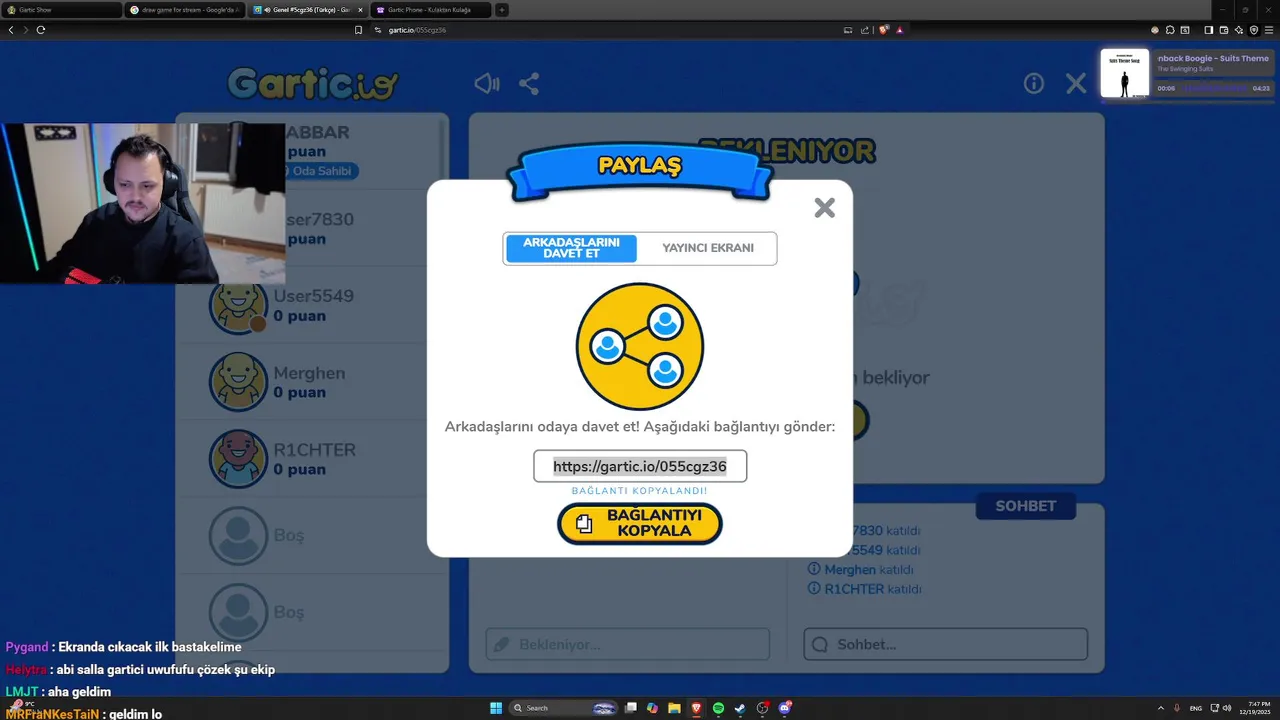Click the Sohbet chat input field
This screenshot has height=720, width=1280.
point(945,644)
